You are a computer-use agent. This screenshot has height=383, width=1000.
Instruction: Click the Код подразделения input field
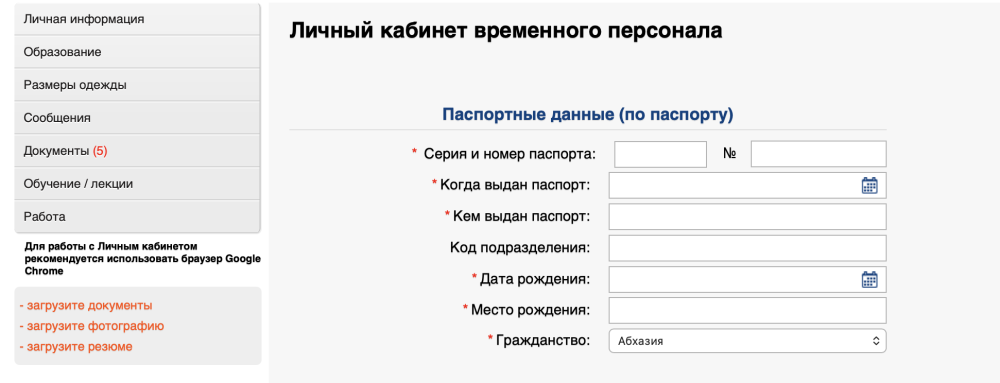tap(747, 248)
